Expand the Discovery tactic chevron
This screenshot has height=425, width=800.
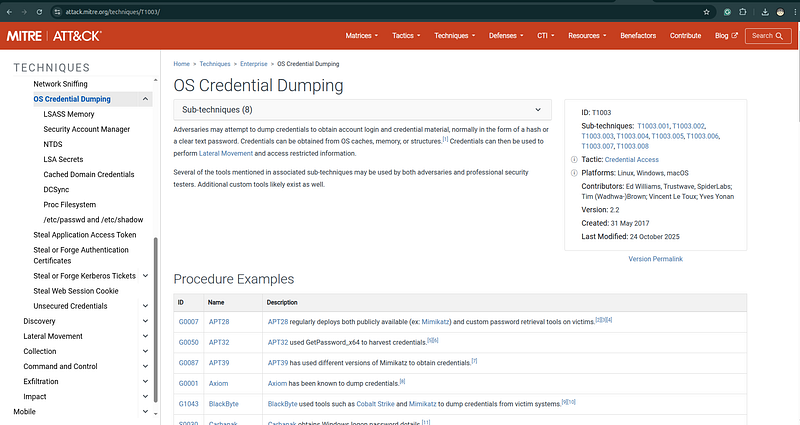(x=145, y=321)
